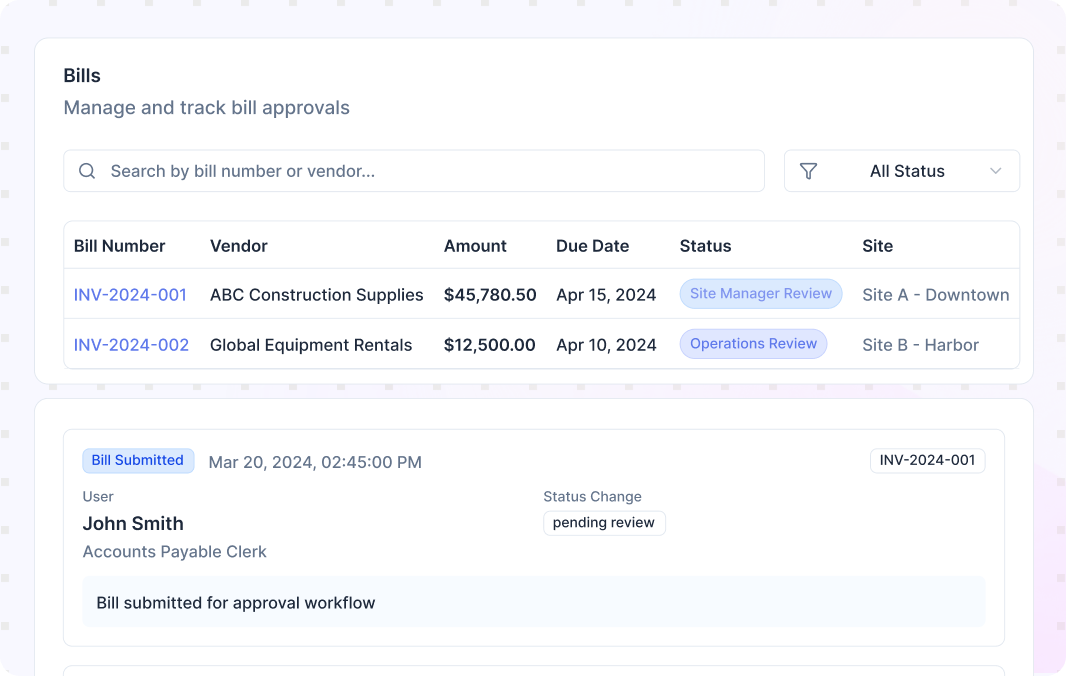The image size is (1066, 676).
Task: Click the Bills heading
Action: tap(82, 75)
